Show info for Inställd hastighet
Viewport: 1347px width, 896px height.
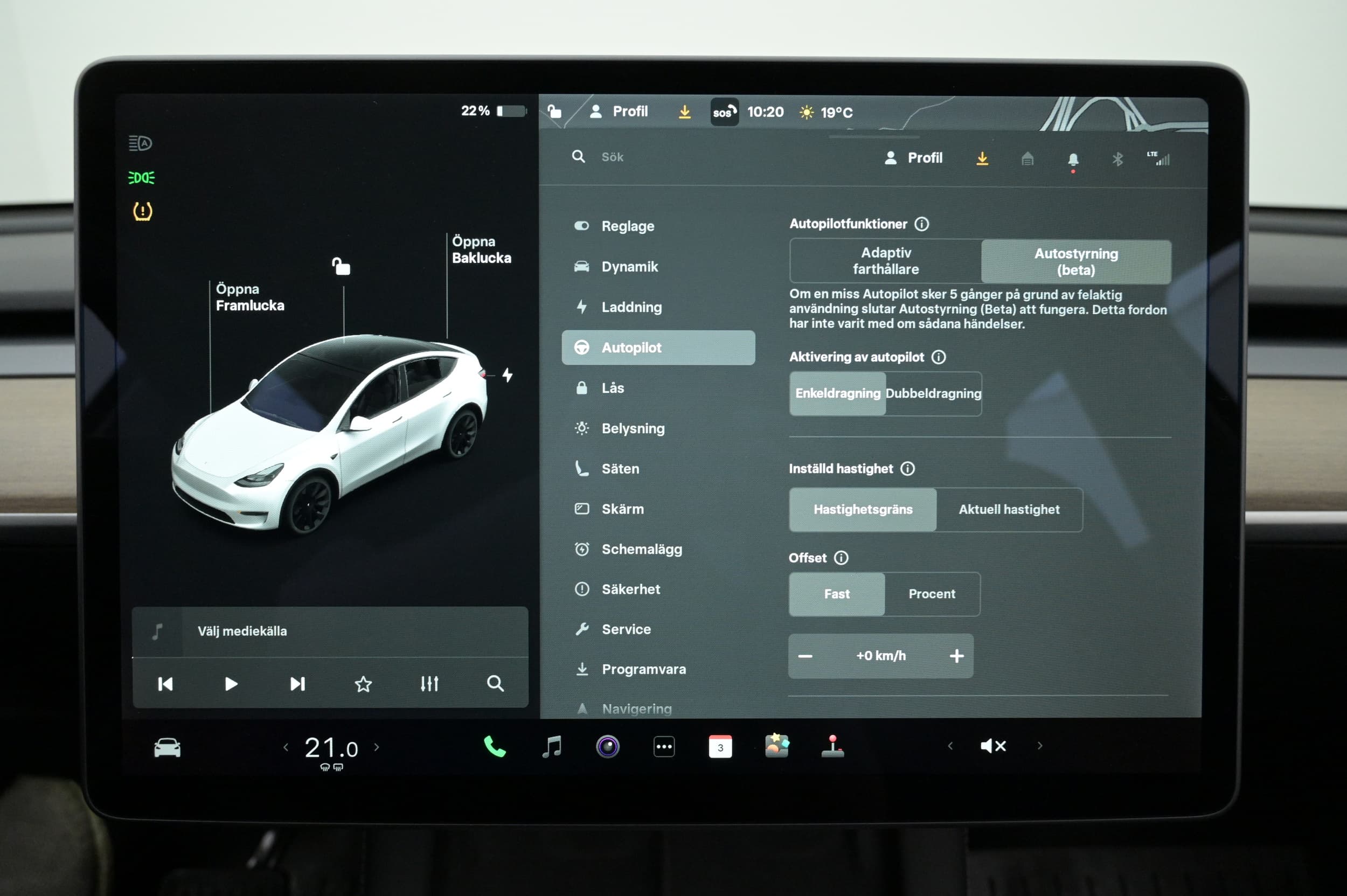coord(907,469)
